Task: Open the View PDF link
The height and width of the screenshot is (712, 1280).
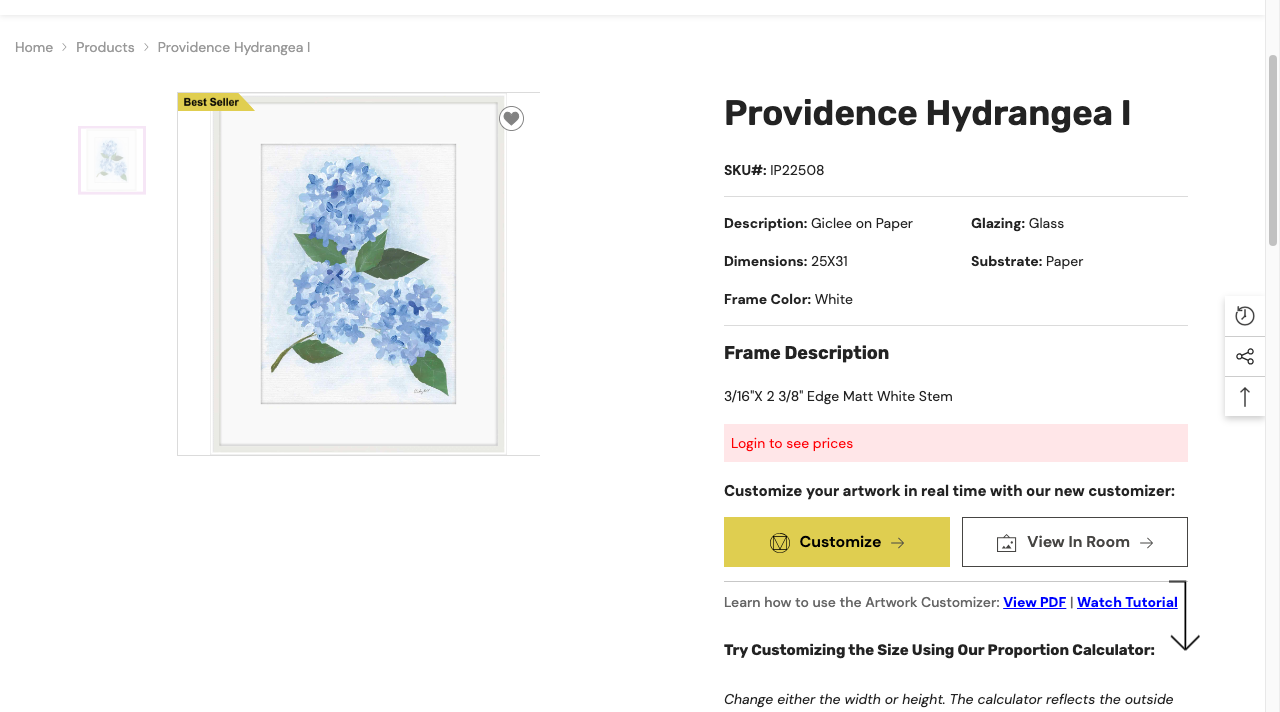Action: [x=1034, y=602]
